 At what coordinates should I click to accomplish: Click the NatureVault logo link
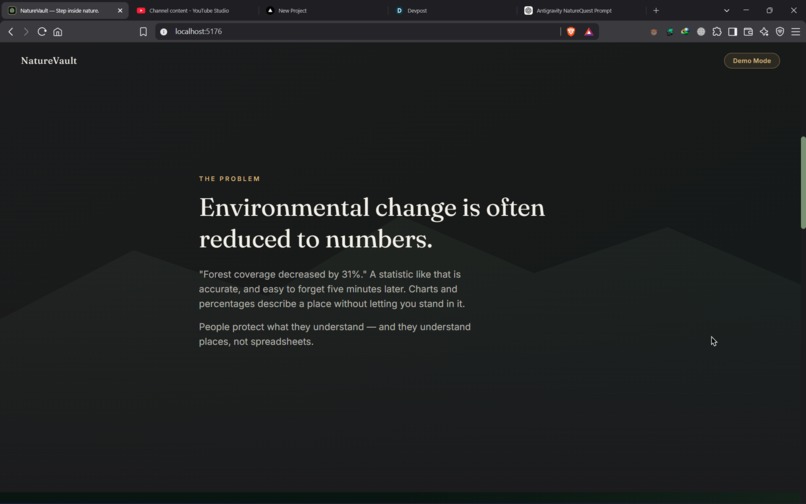coord(49,61)
